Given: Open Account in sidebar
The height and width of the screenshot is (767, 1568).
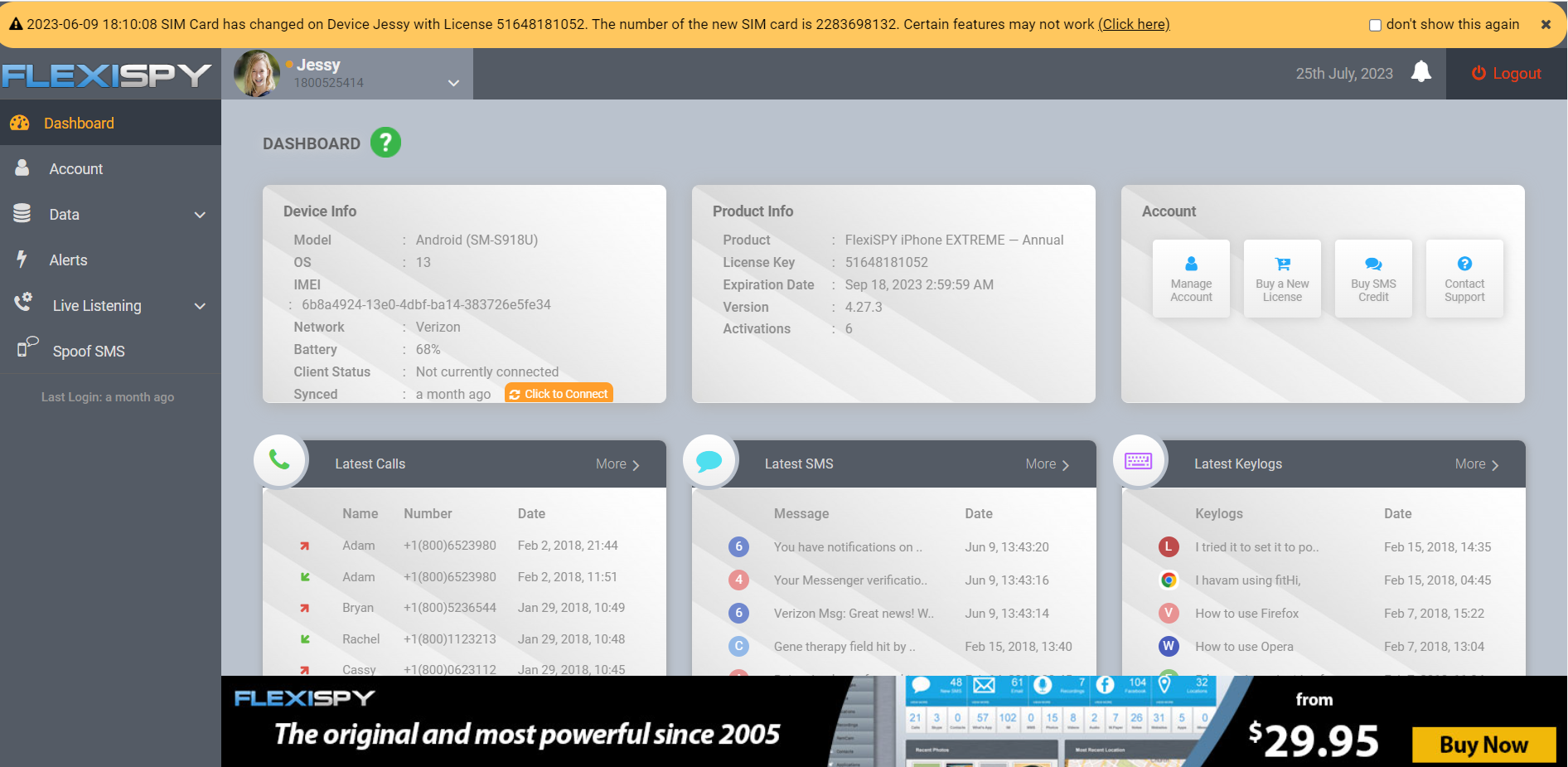Looking at the screenshot, I should click(x=110, y=168).
